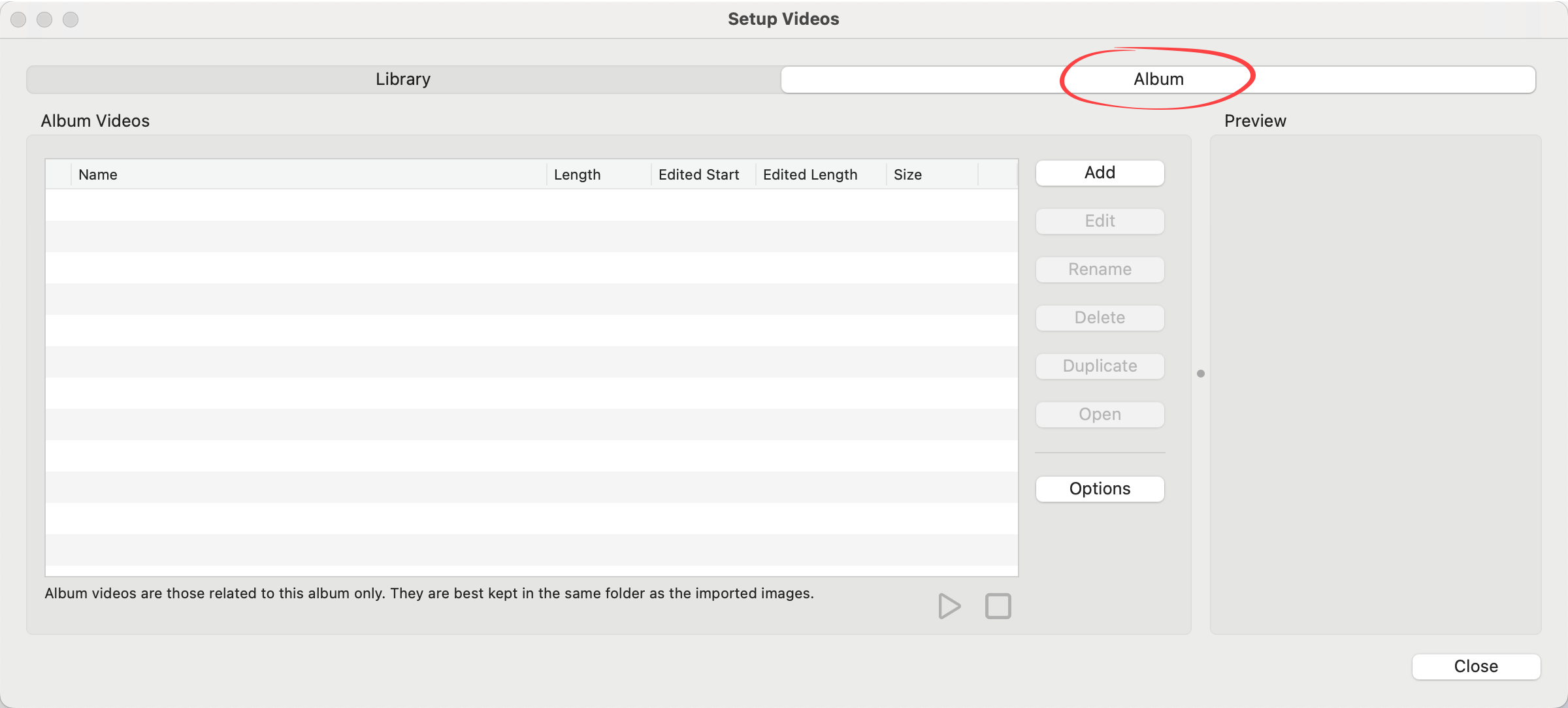This screenshot has width=1568, height=708.
Task: Sort by the Name column header
Action: [307, 174]
